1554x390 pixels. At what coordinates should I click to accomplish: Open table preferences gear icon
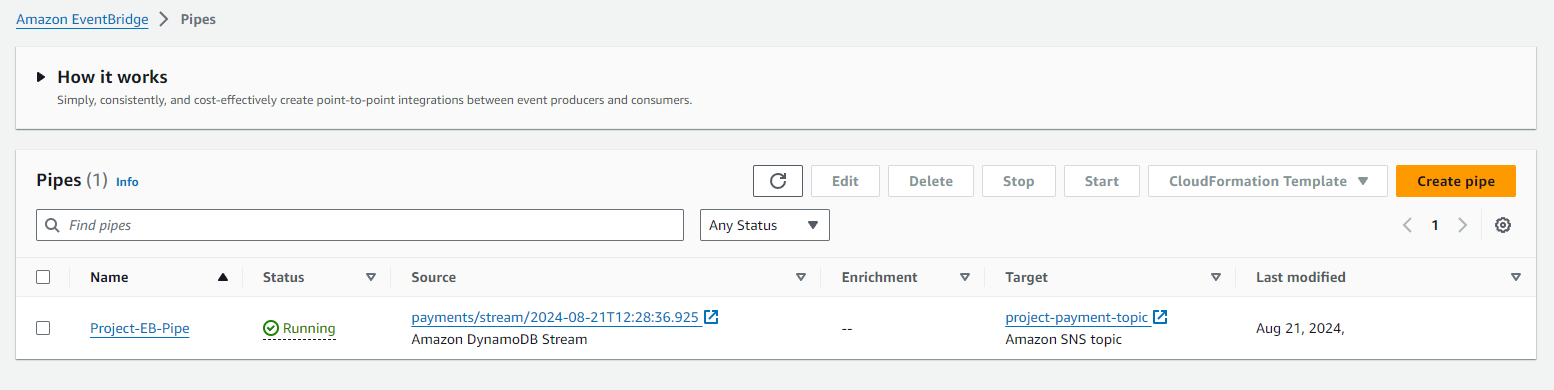(1502, 225)
